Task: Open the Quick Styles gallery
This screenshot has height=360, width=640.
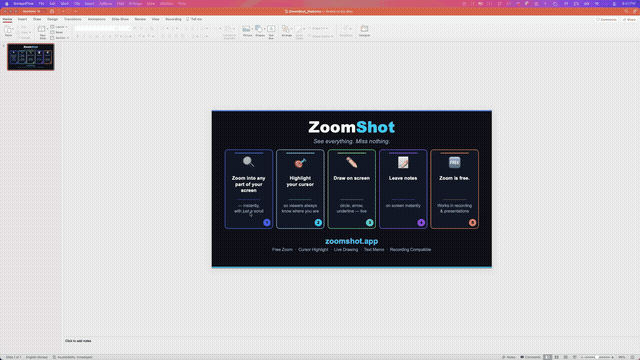Action: tap(299, 32)
